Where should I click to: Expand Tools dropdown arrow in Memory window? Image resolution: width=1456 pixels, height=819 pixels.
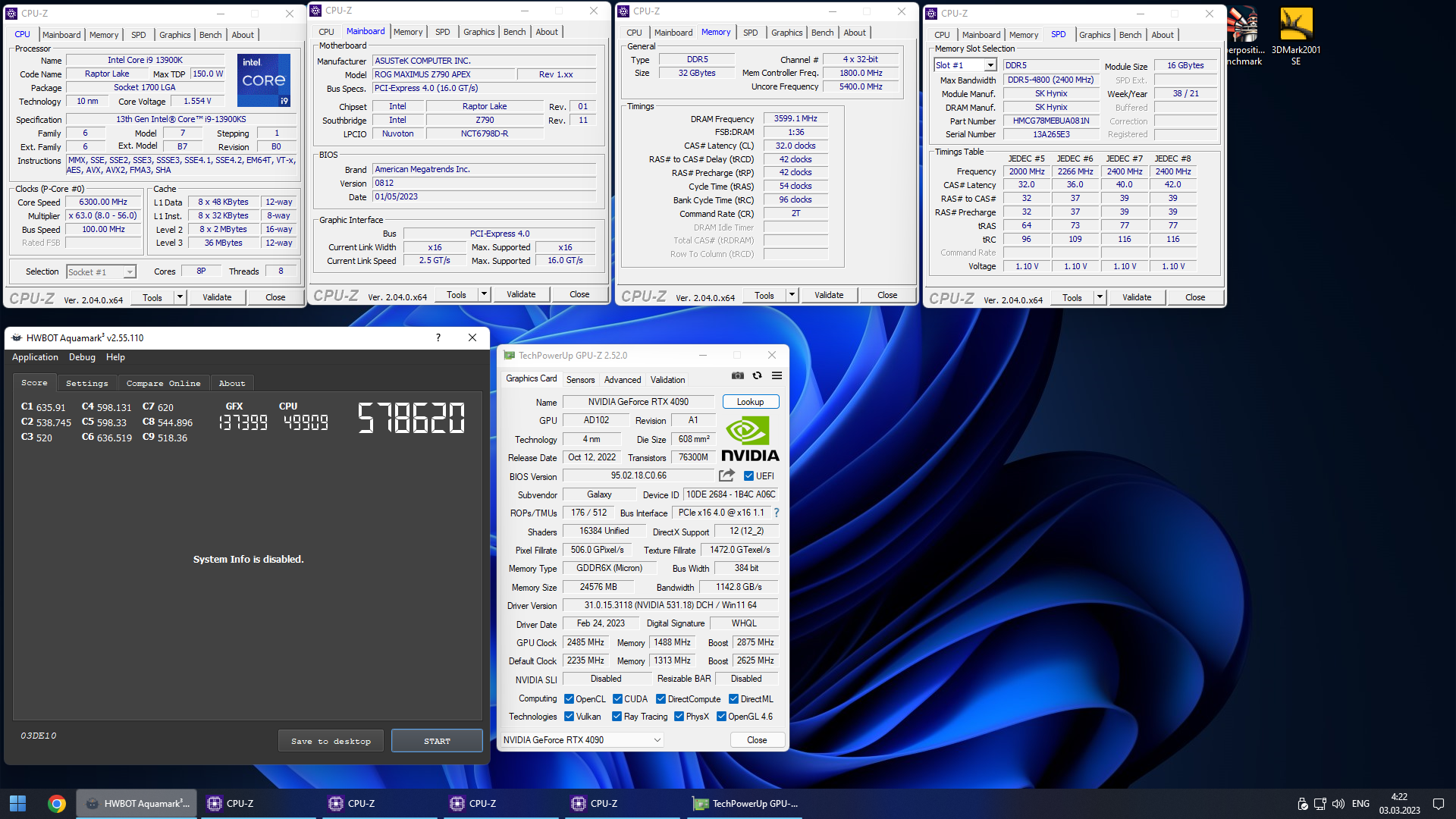pyautogui.click(x=792, y=295)
